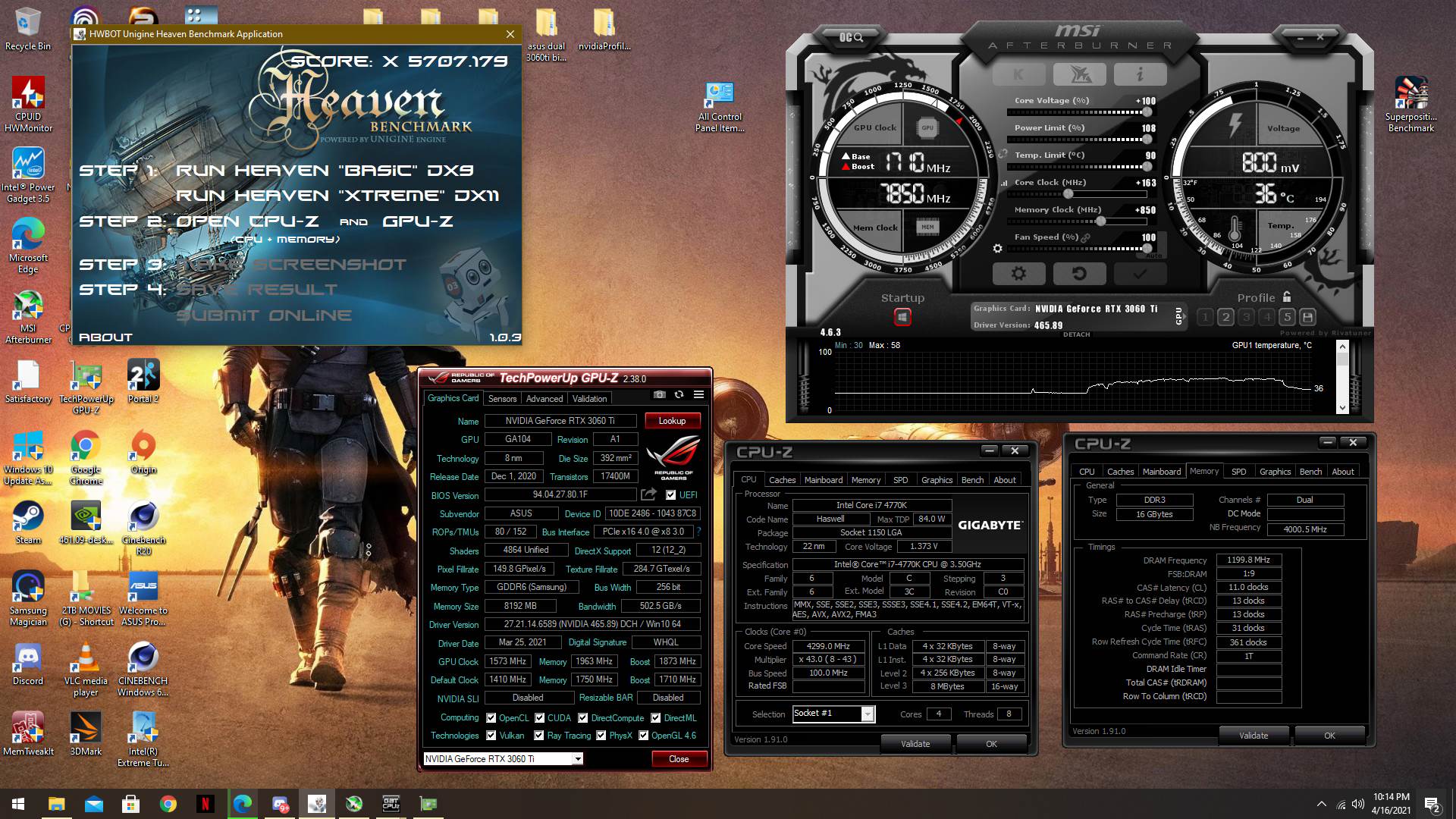Click ABOUT in Heaven Benchmark window
The width and height of the screenshot is (1456, 819).
[x=105, y=337]
